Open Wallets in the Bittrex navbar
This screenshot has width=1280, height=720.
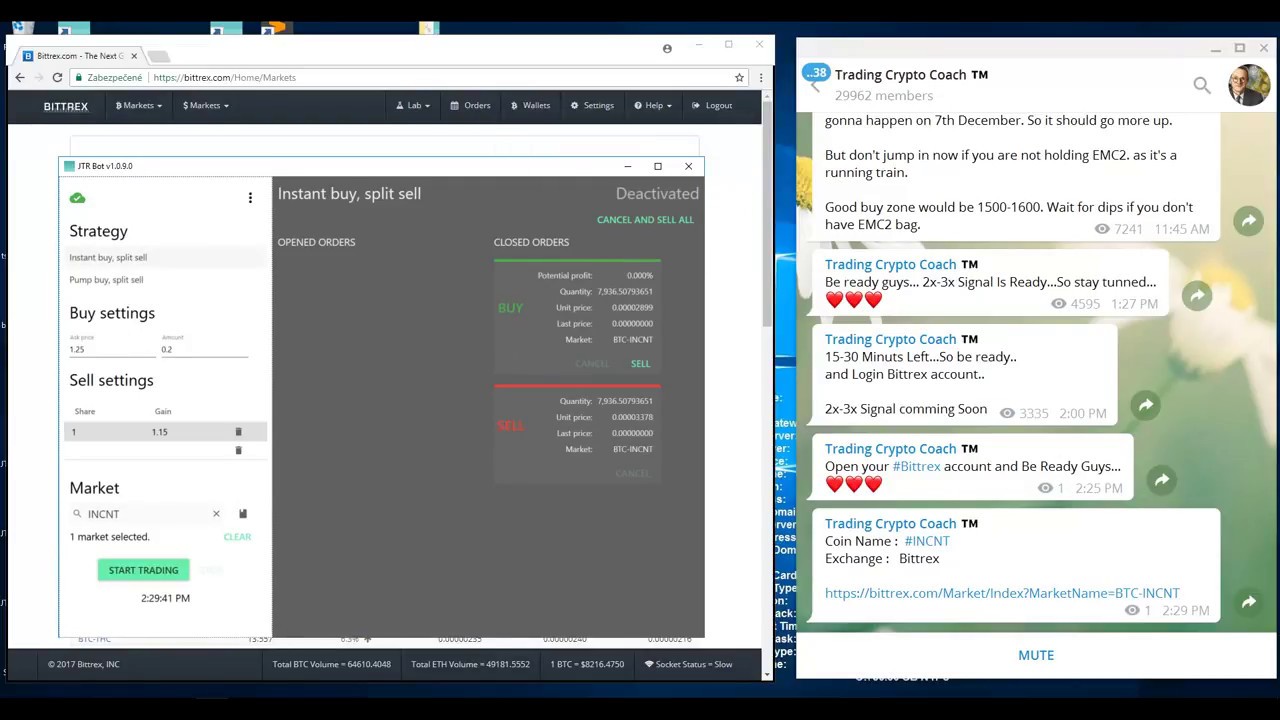coord(530,106)
